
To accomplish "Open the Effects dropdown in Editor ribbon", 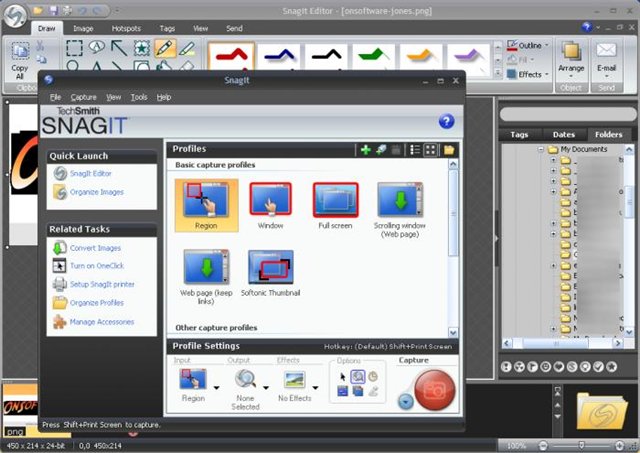I will point(528,74).
